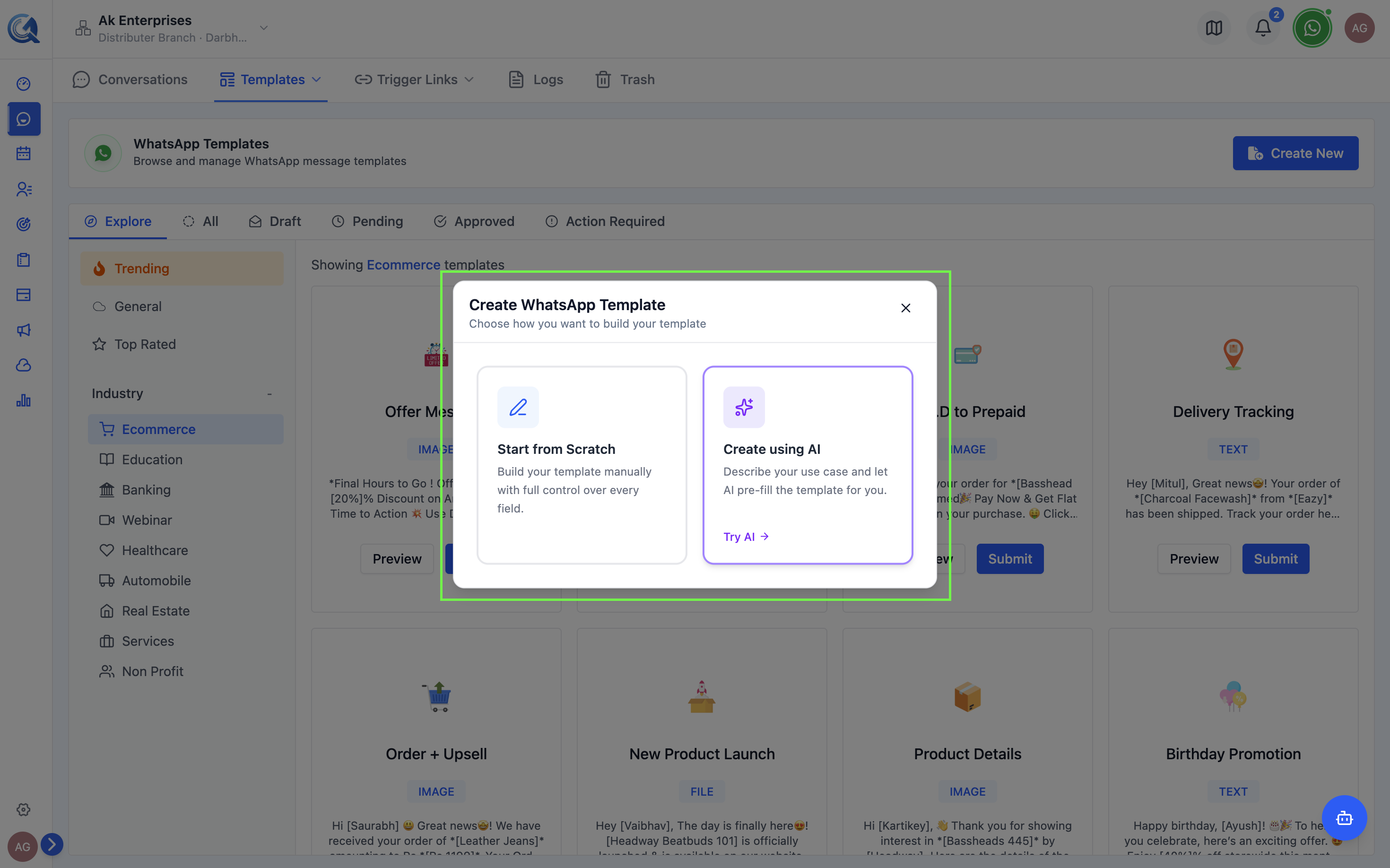This screenshot has height=868, width=1390.
Task: Preview the Delivery Tracking template
Action: point(1194,559)
